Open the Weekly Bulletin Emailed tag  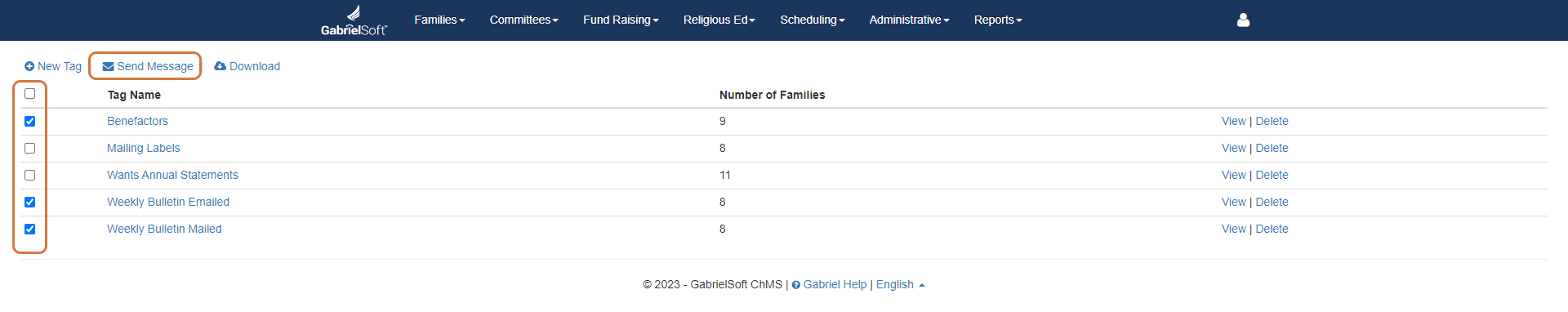[x=168, y=202]
